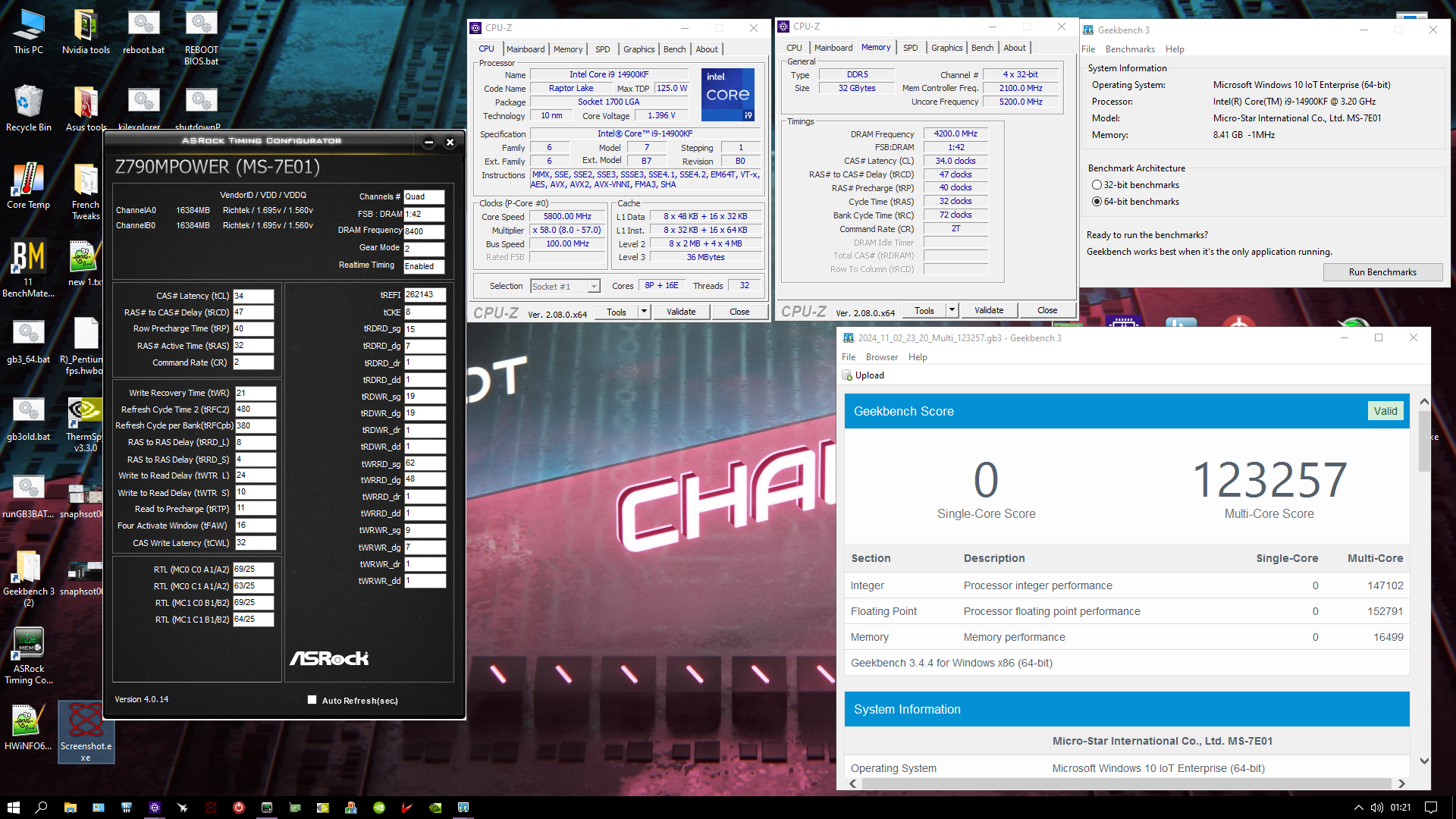Open the Browser menu in Geekbench results
This screenshot has height=819, width=1456.
881,357
